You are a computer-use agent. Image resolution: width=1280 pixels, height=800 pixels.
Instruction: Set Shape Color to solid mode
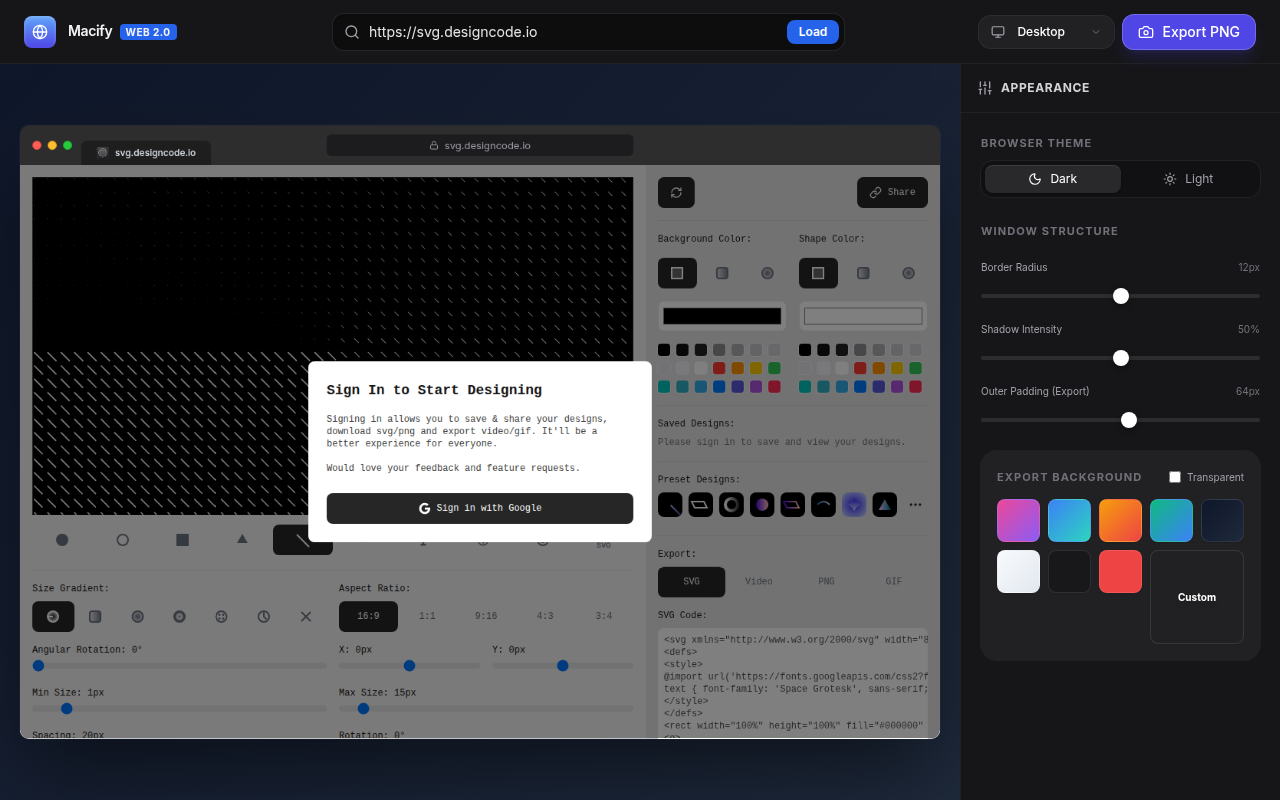click(x=818, y=273)
